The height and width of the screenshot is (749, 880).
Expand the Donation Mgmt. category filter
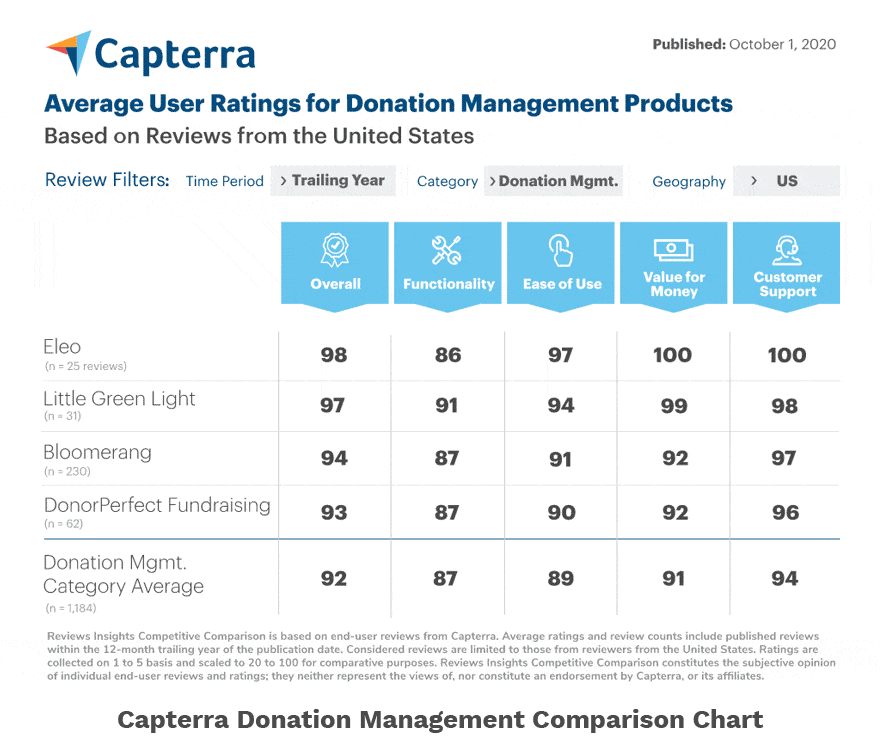(553, 181)
